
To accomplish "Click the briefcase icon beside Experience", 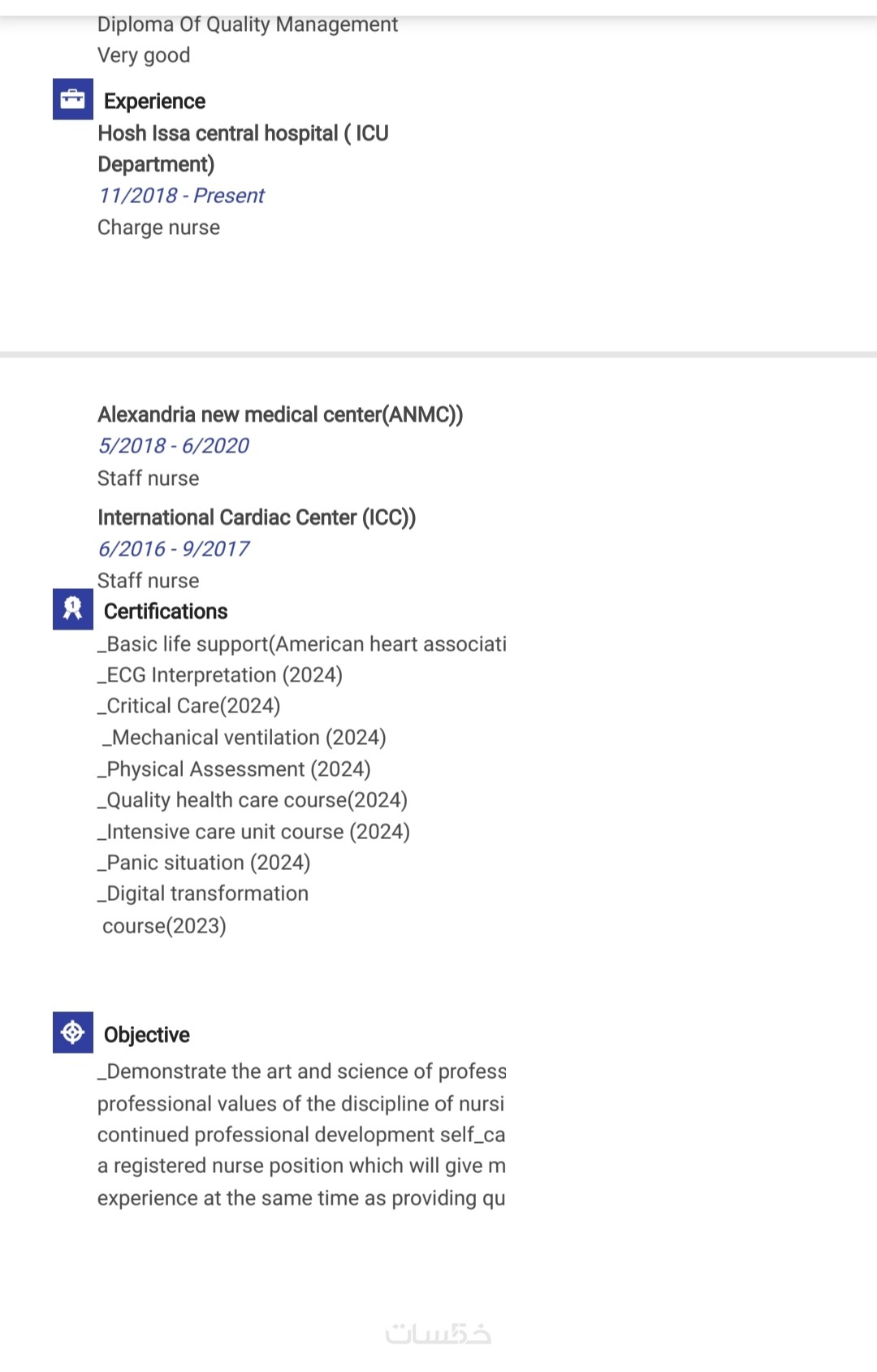I will (72, 99).
